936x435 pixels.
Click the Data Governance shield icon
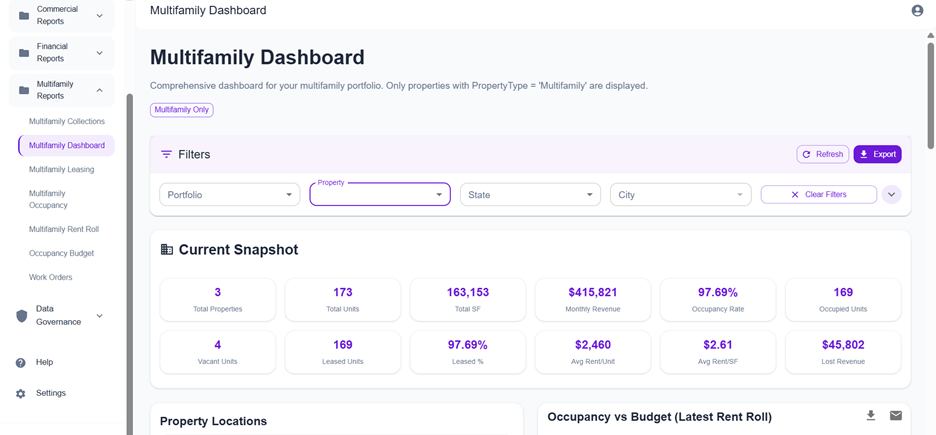[22, 316]
